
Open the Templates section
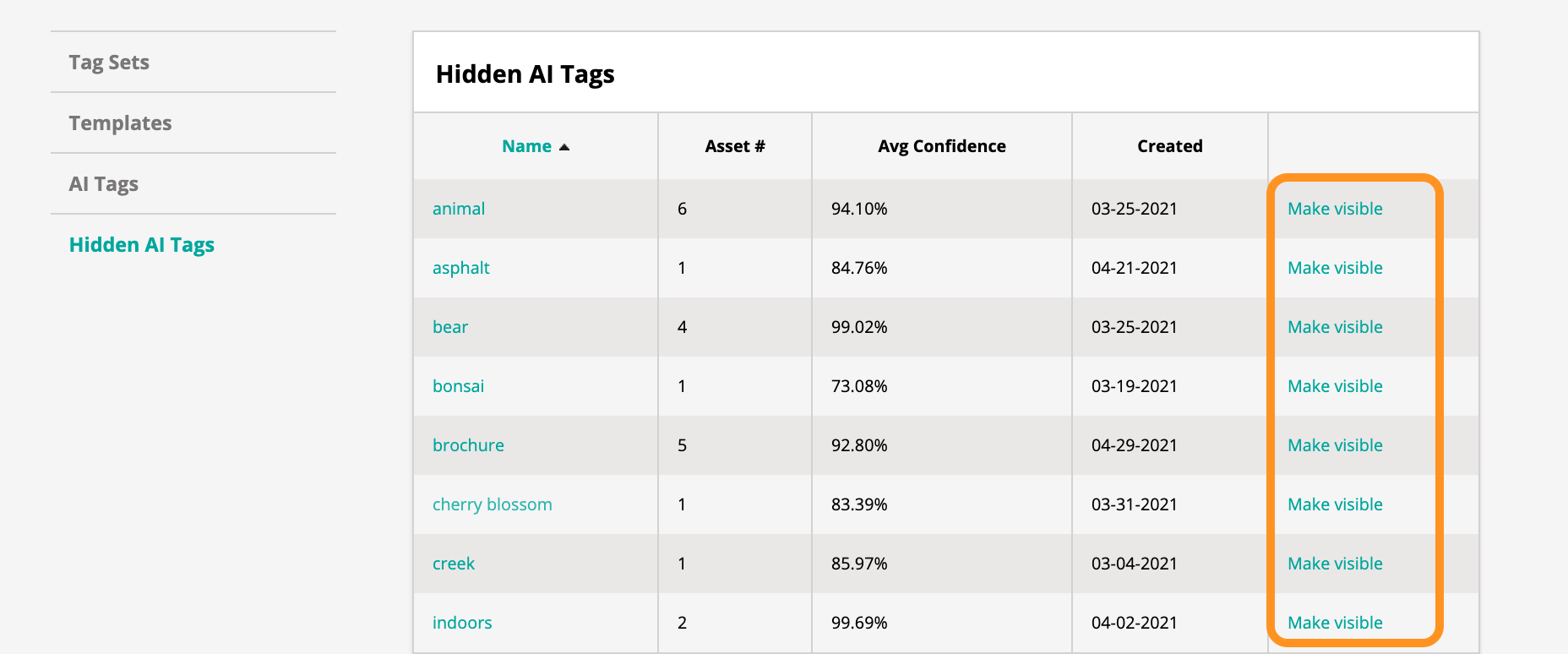[120, 123]
